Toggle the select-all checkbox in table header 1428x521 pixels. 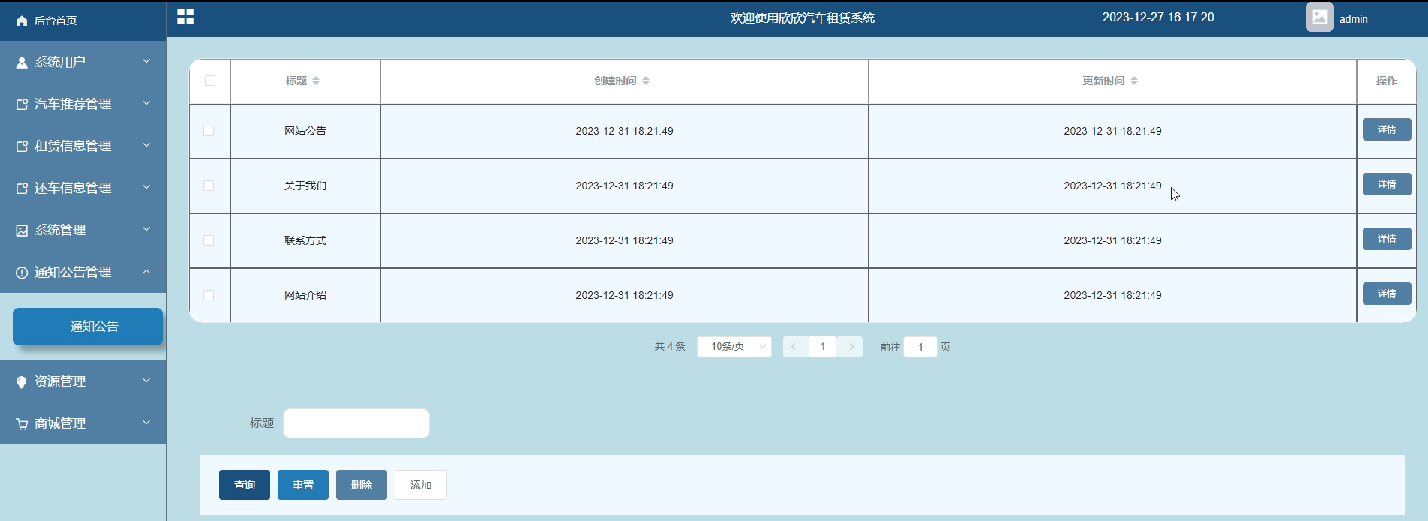click(210, 80)
